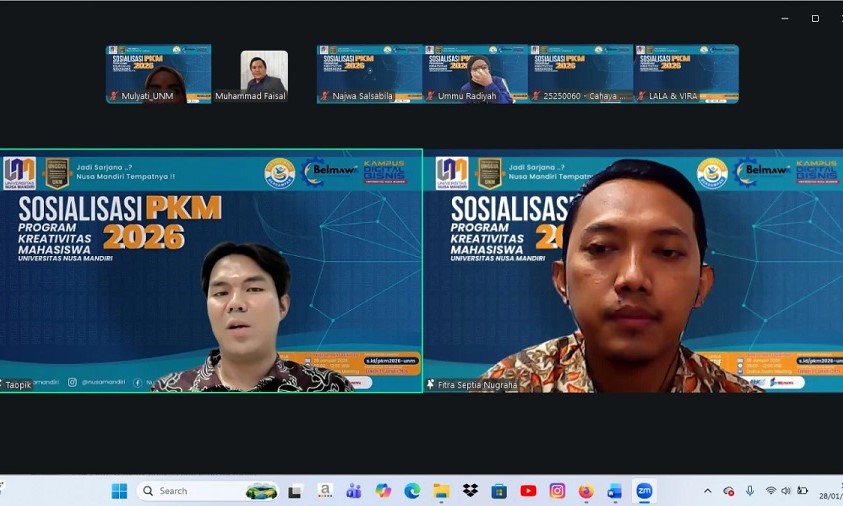Select Muhammad Faisal's participant thumbnail
Screen dimensions: 843x506
[x=264, y=74]
